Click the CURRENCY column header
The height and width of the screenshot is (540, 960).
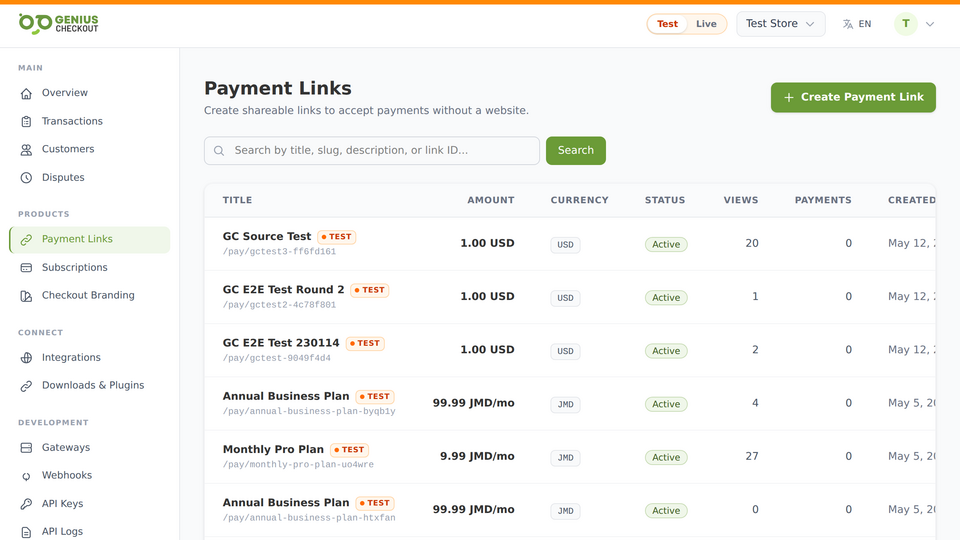pos(579,200)
